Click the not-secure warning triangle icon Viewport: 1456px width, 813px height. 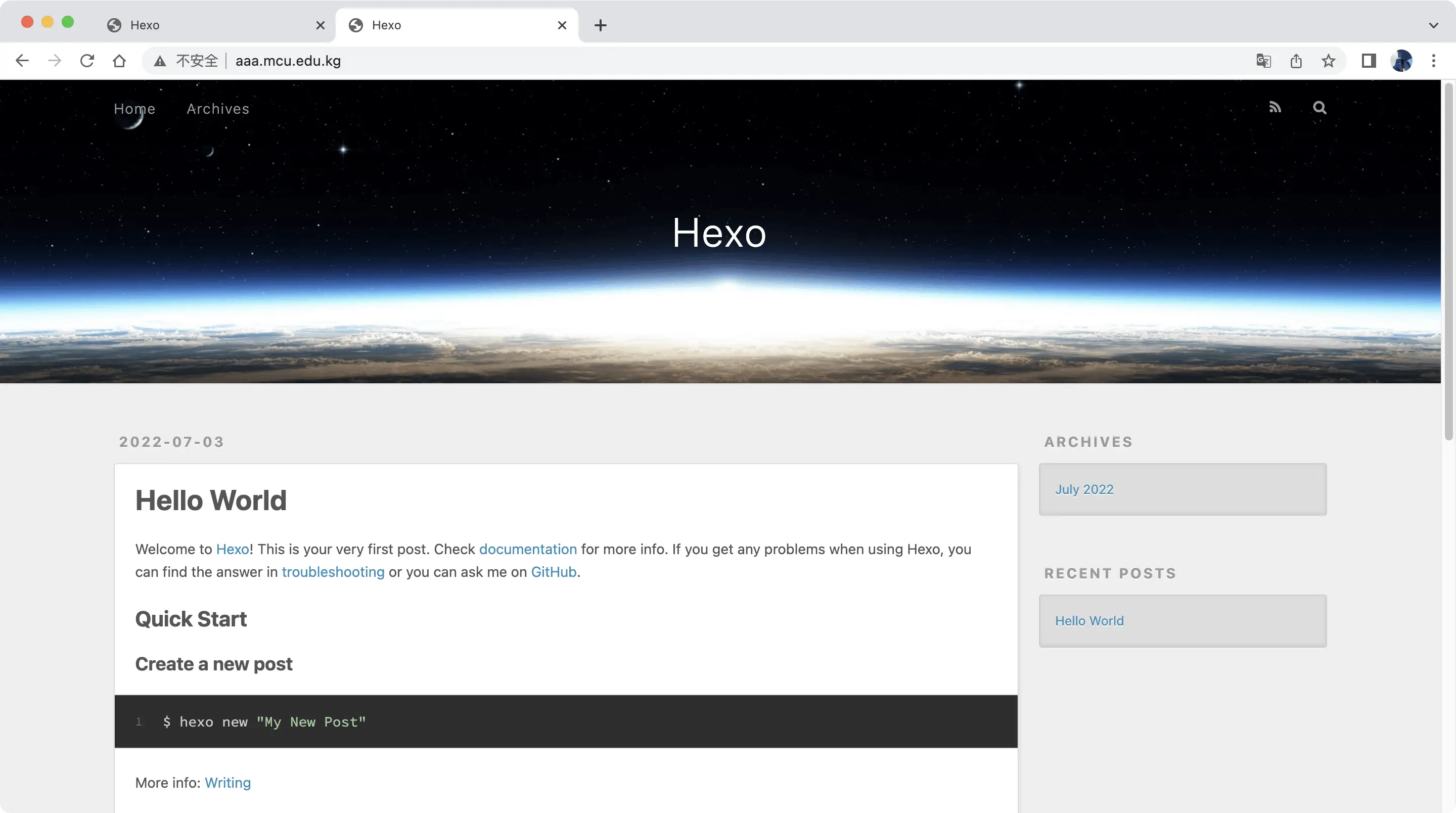pyautogui.click(x=160, y=61)
